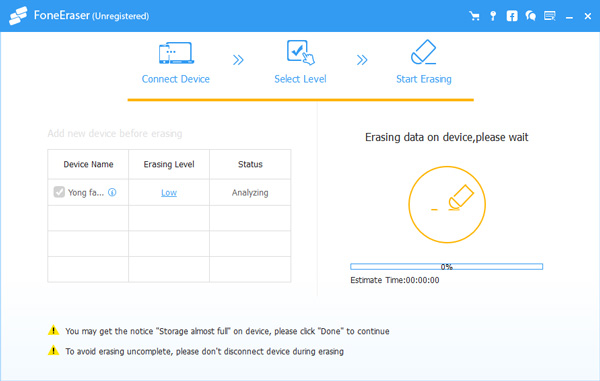Click the double arrow after Select Level
600x381 pixels.
coord(362,60)
